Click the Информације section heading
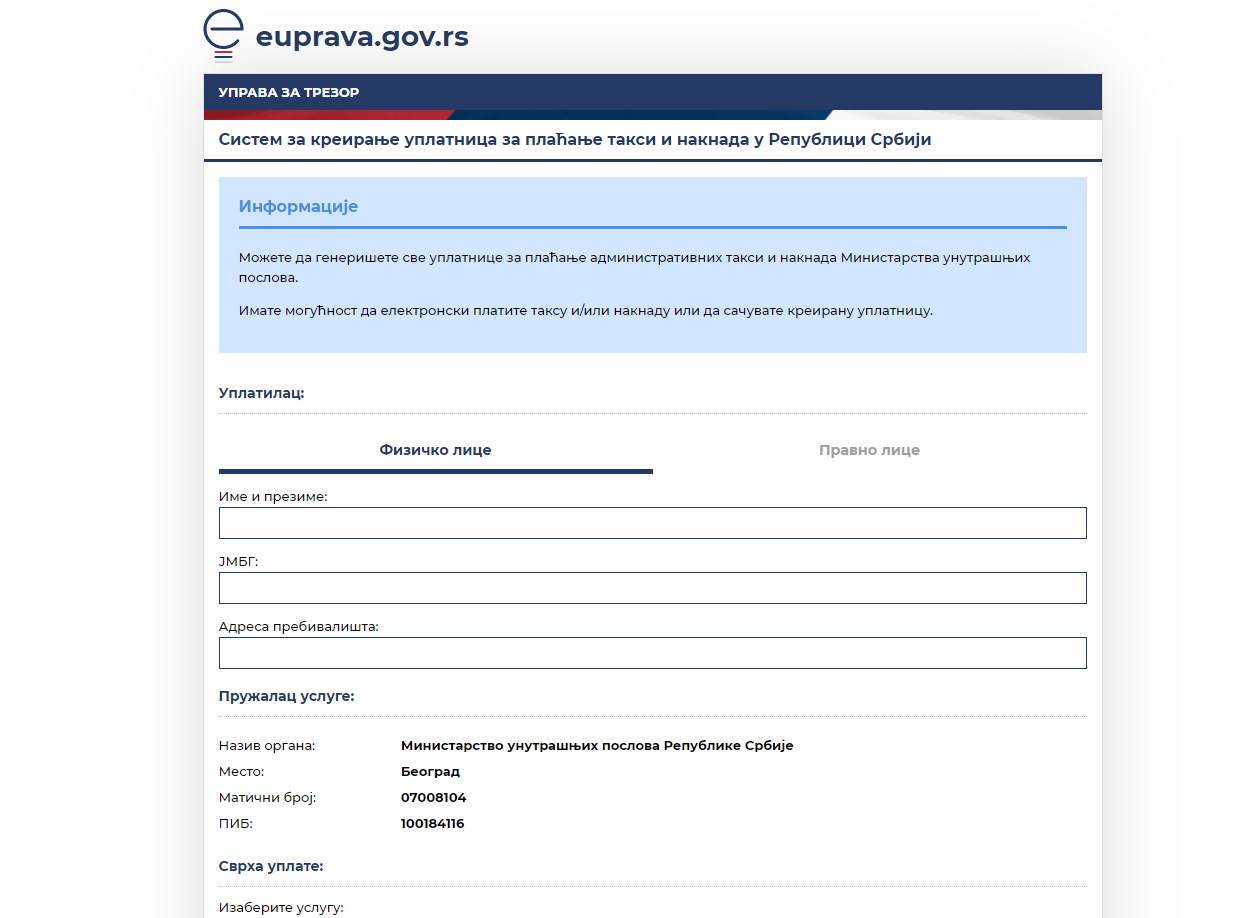 298,207
